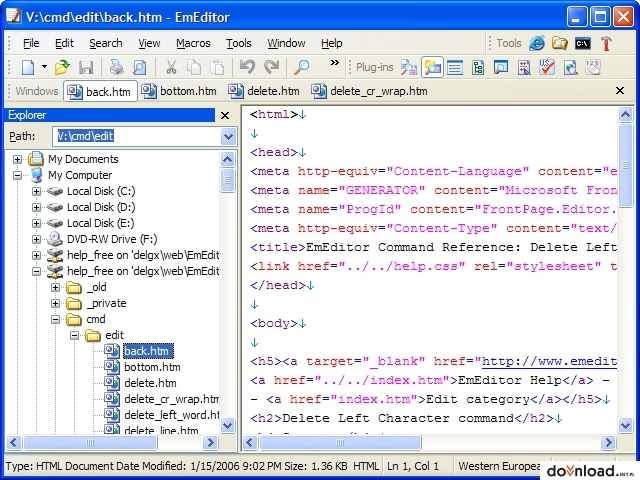Click the lined list plug-in icon

coord(455,67)
